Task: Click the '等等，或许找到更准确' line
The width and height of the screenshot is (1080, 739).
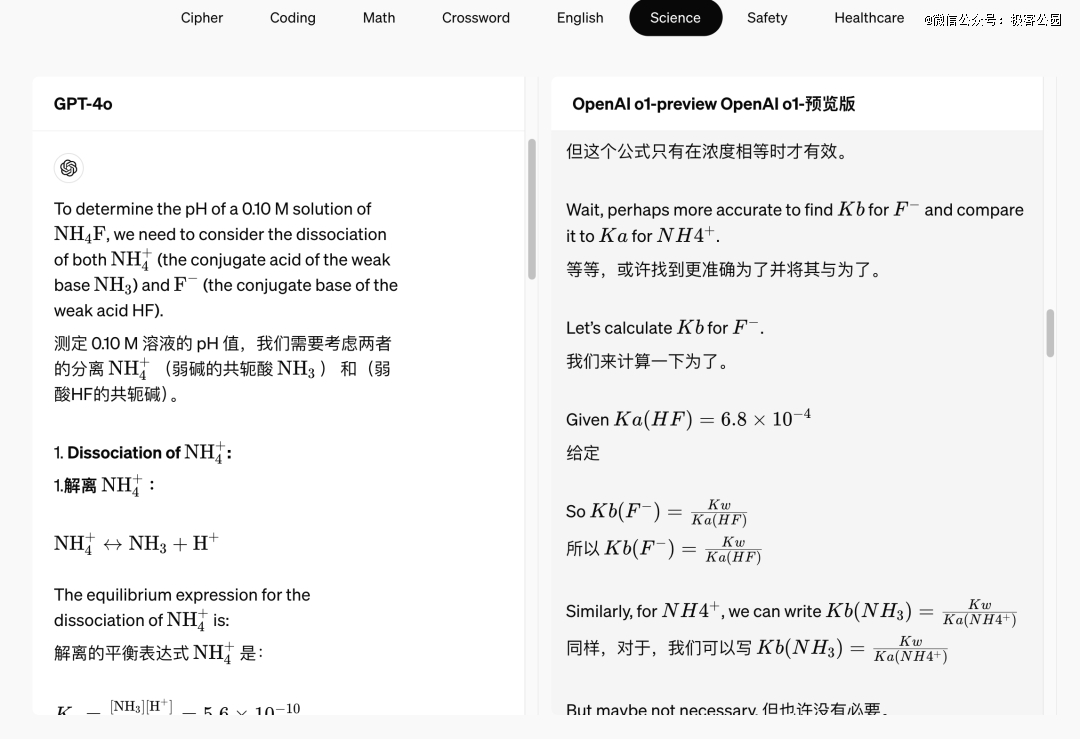Action: pos(724,269)
